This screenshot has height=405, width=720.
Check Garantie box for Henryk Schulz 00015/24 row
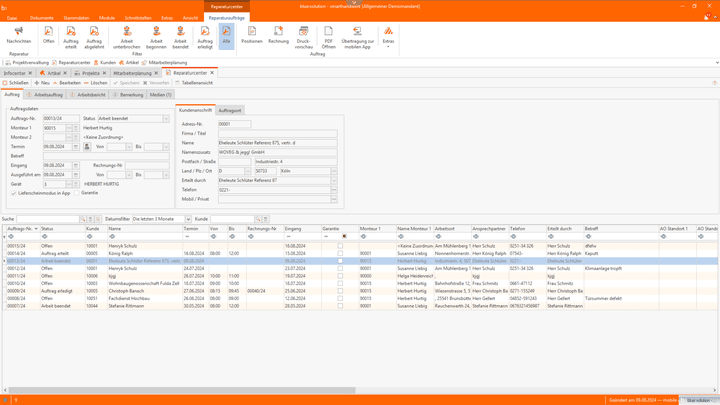tap(340, 245)
